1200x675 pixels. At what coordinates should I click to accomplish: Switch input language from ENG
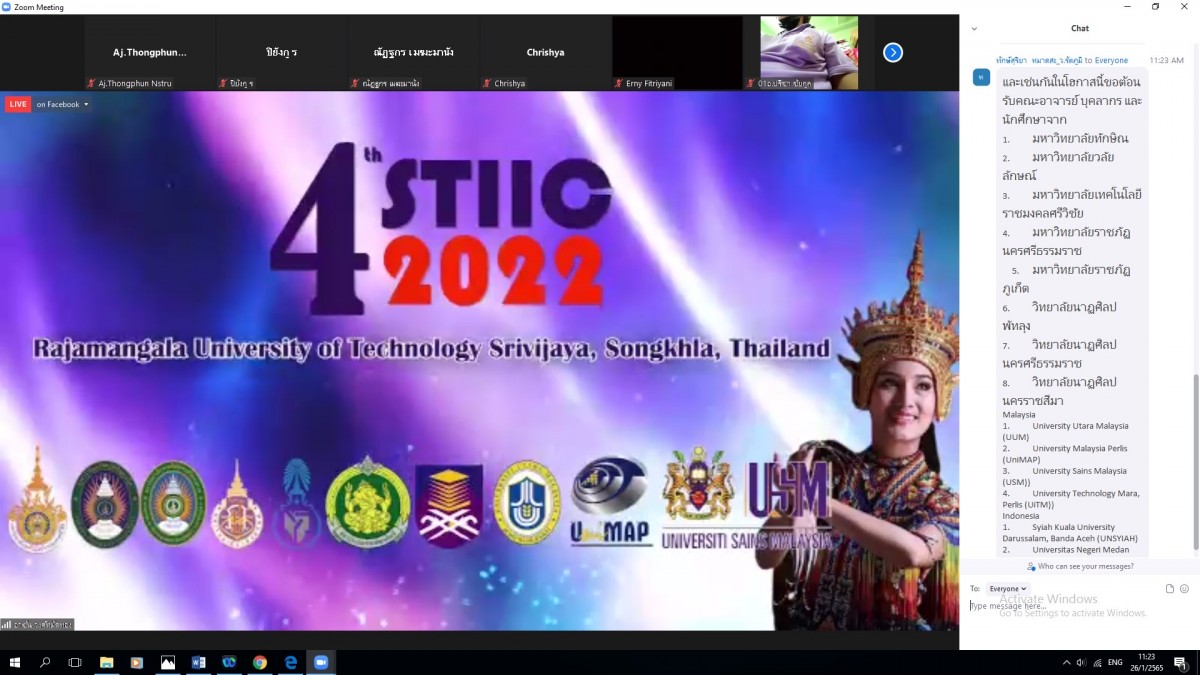point(1115,662)
